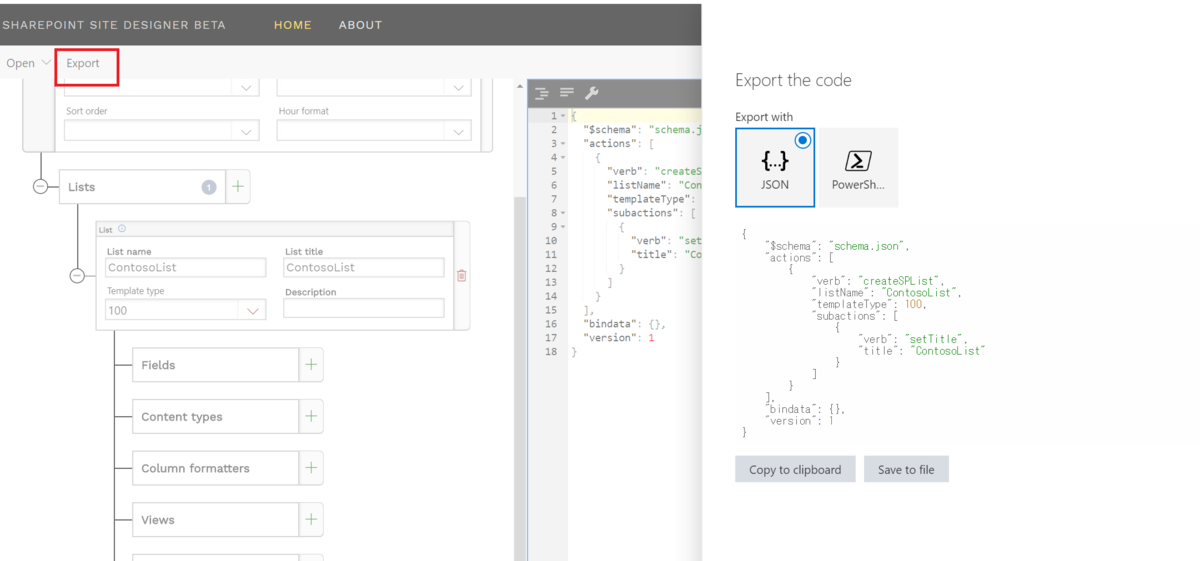The image size is (1200, 561).
Task: Open the wrench repair tool in editor
Action: click(x=591, y=93)
